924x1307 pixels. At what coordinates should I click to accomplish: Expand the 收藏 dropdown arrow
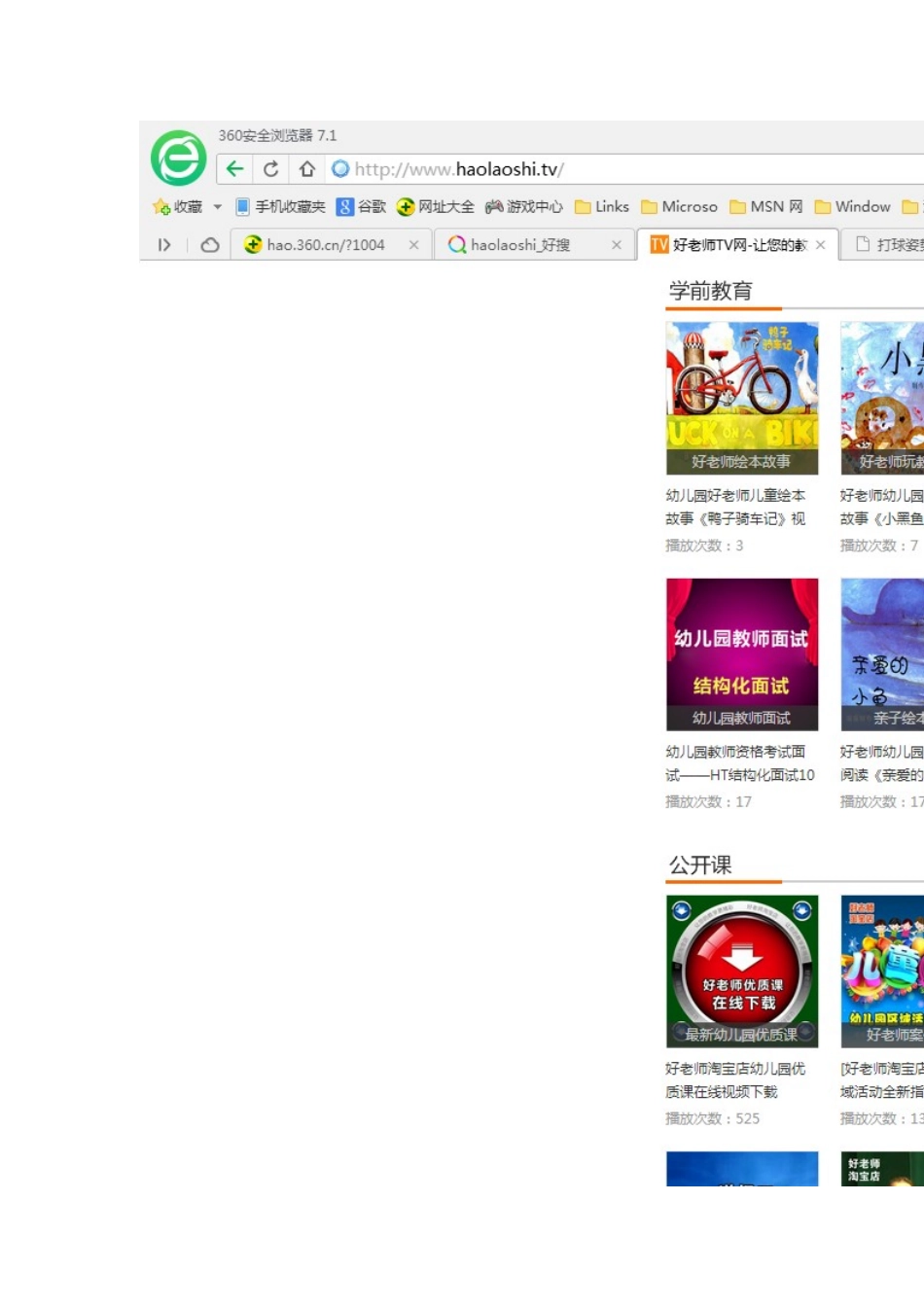pyautogui.click(x=218, y=207)
